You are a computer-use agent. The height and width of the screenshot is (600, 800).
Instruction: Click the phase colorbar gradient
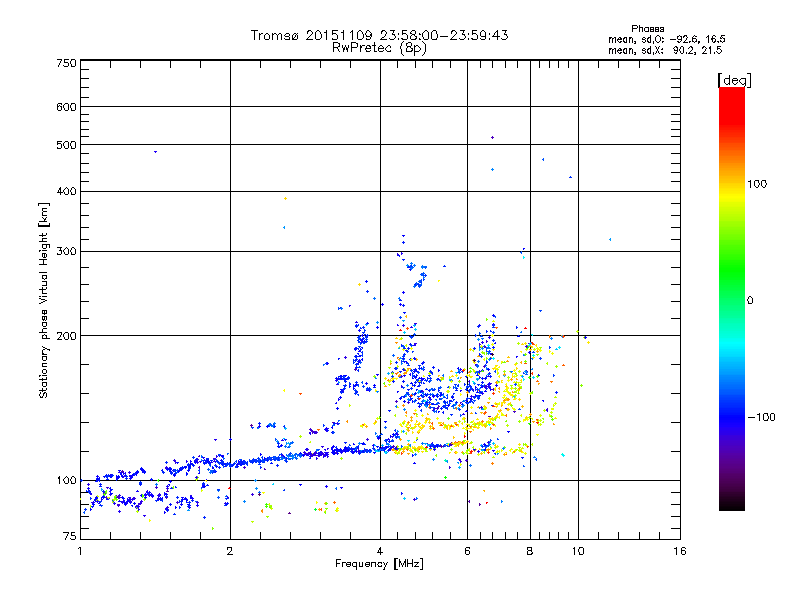click(x=732, y=299)
